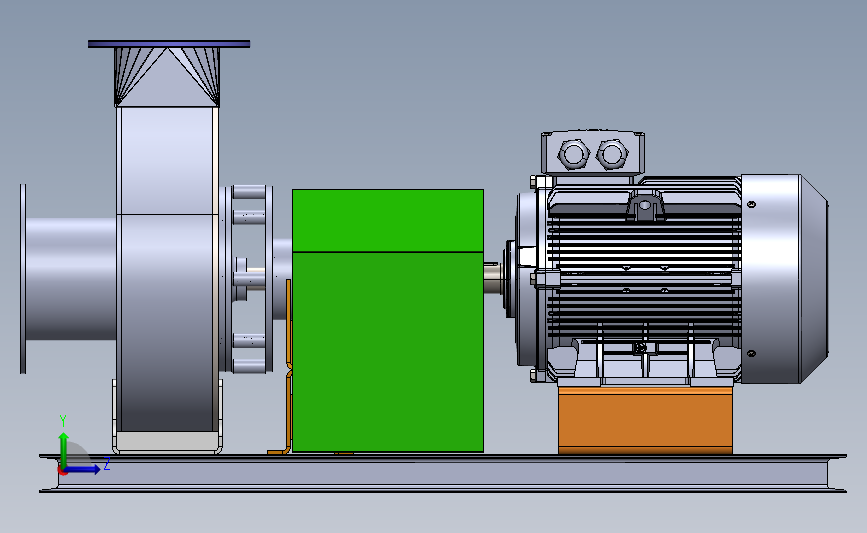Select the square-to-round outlet transition piece
This screenshot has width=867, height=533.
[167, 77]
